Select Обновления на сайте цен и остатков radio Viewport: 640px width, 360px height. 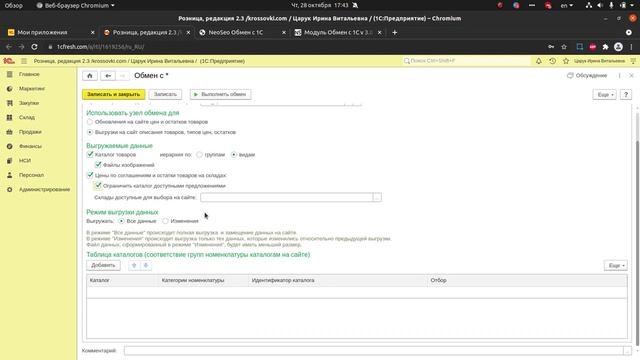[90, 122]
